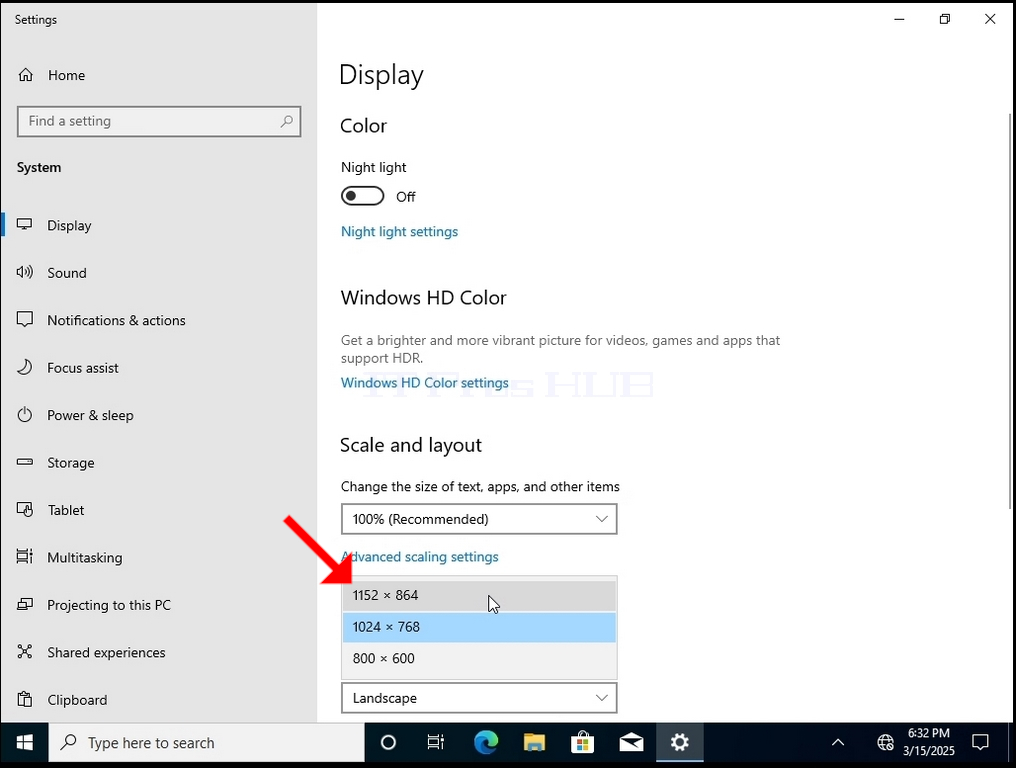Screen dimensions: 1016x768
Task: Click the Settings gear on taskbar
Action: point(680,743)
